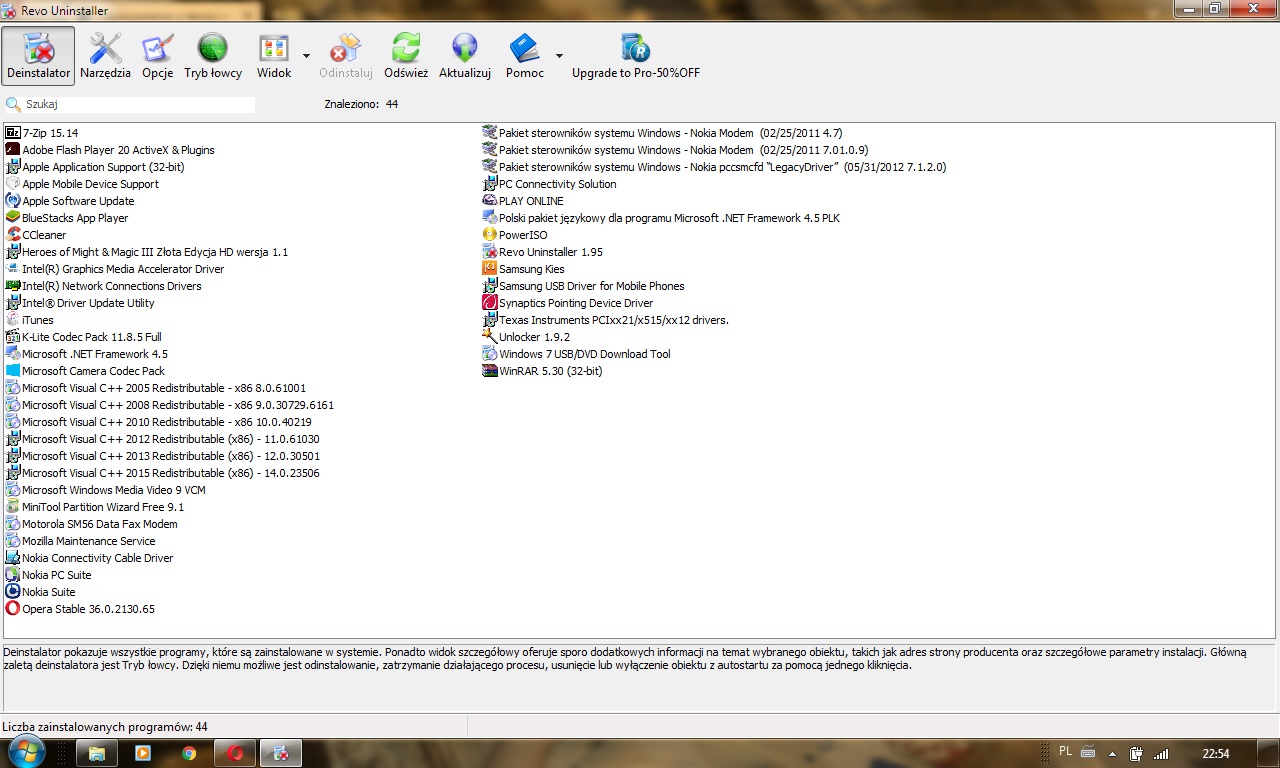Select Microsoft Camera Codec Pack icon
This screenshot has height=768, width=1280.
[x=13, y=370]
